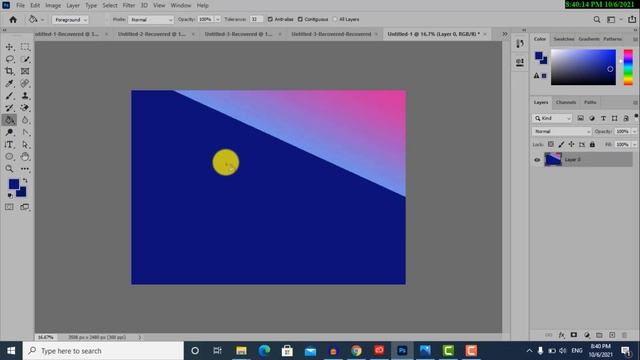Switch to the Swatches tab
Image resolution: width=640 pixels, height=360 pixels.
(x=564, y=39)
